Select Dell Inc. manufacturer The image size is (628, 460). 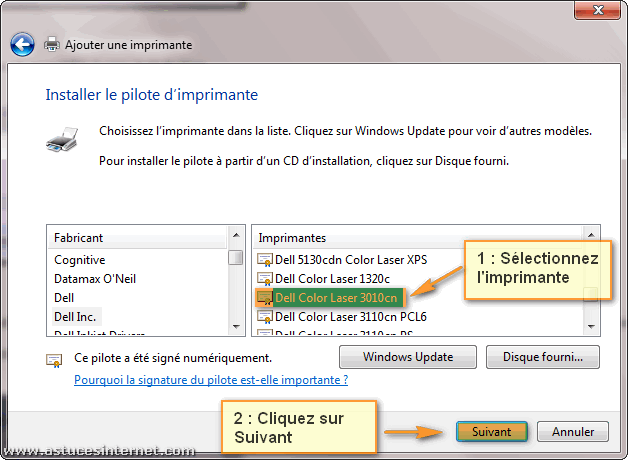pos(75,317)
